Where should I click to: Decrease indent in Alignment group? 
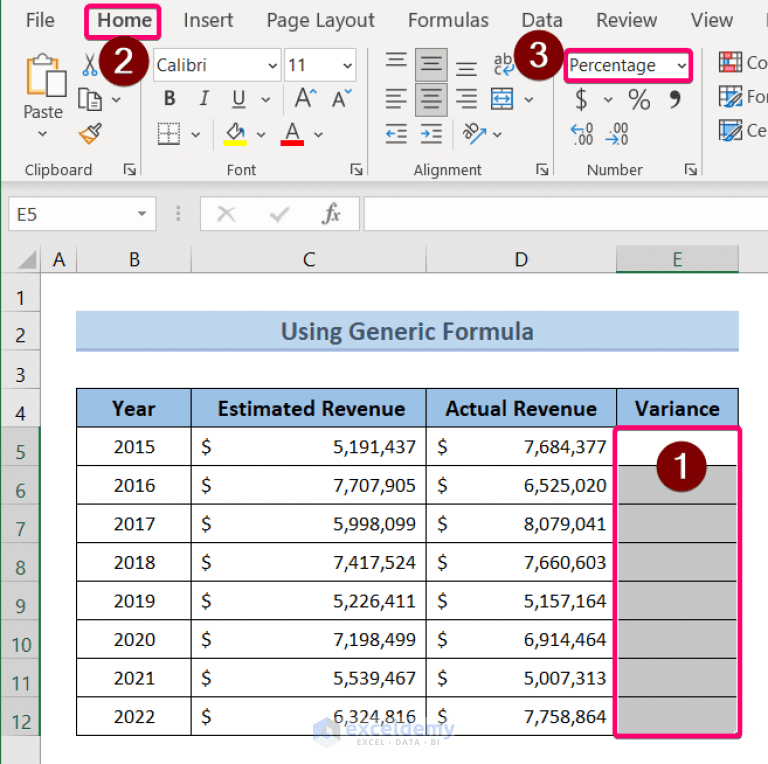396,134
